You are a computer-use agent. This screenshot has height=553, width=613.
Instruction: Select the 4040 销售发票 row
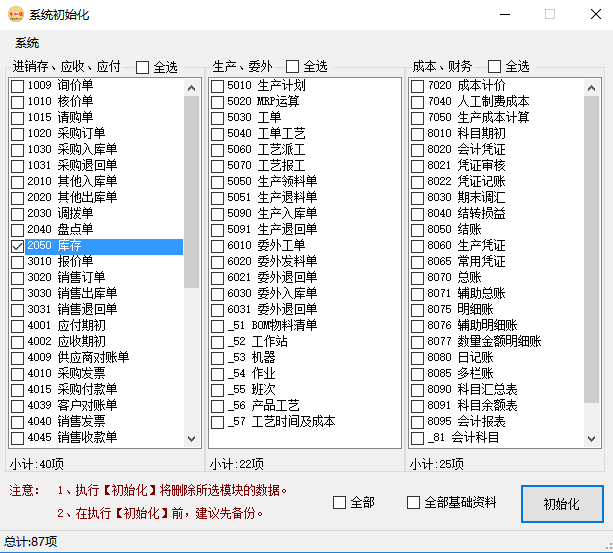pyautogui.click(x=97, y=422)
